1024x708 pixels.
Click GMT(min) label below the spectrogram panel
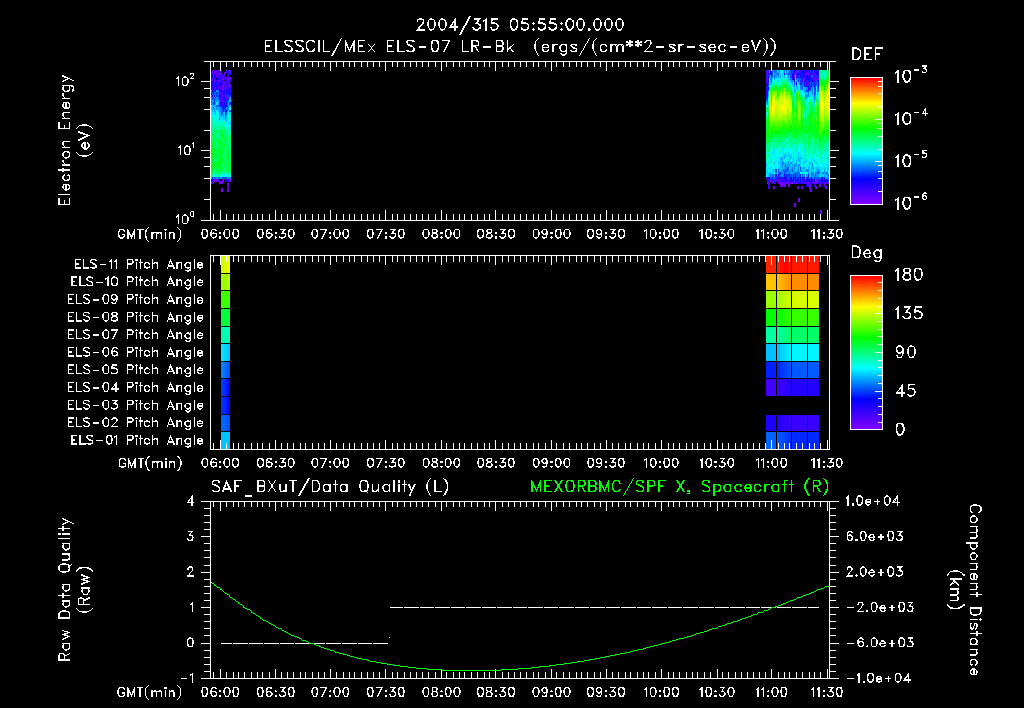[x=150, y=234]
